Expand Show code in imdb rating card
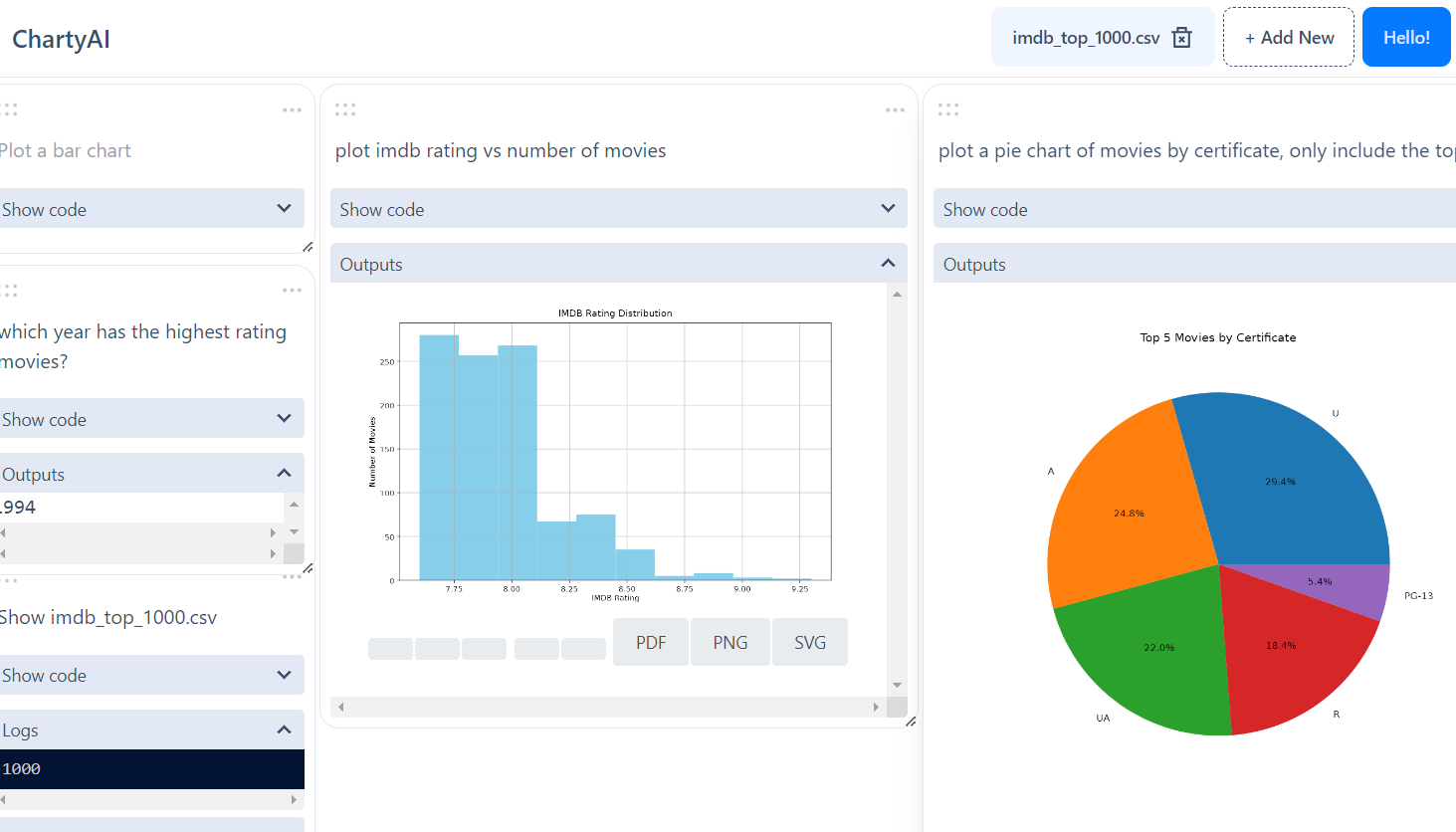 [x=618, y=209]
